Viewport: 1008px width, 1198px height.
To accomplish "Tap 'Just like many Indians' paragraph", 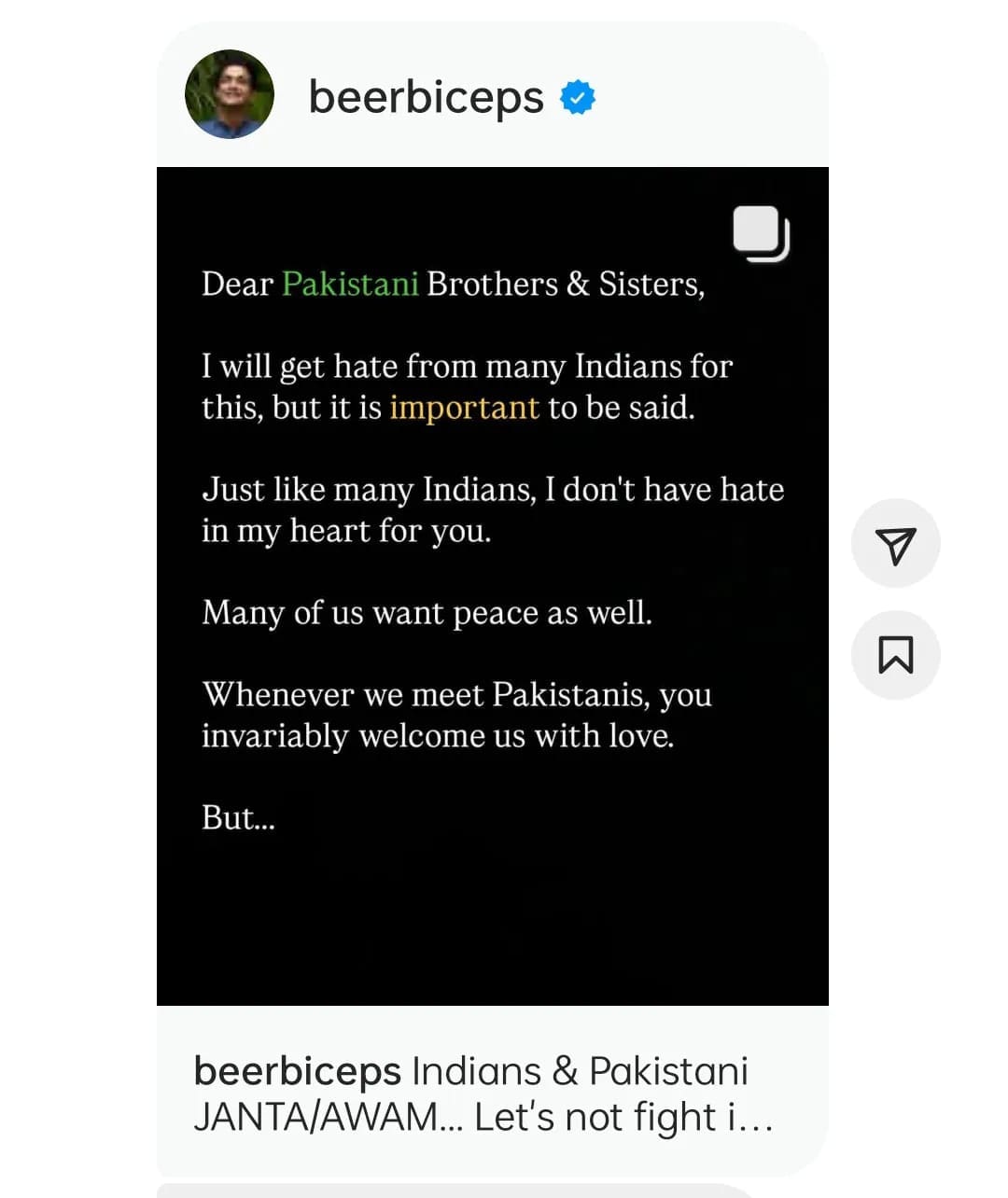I will tap(493, 509).
